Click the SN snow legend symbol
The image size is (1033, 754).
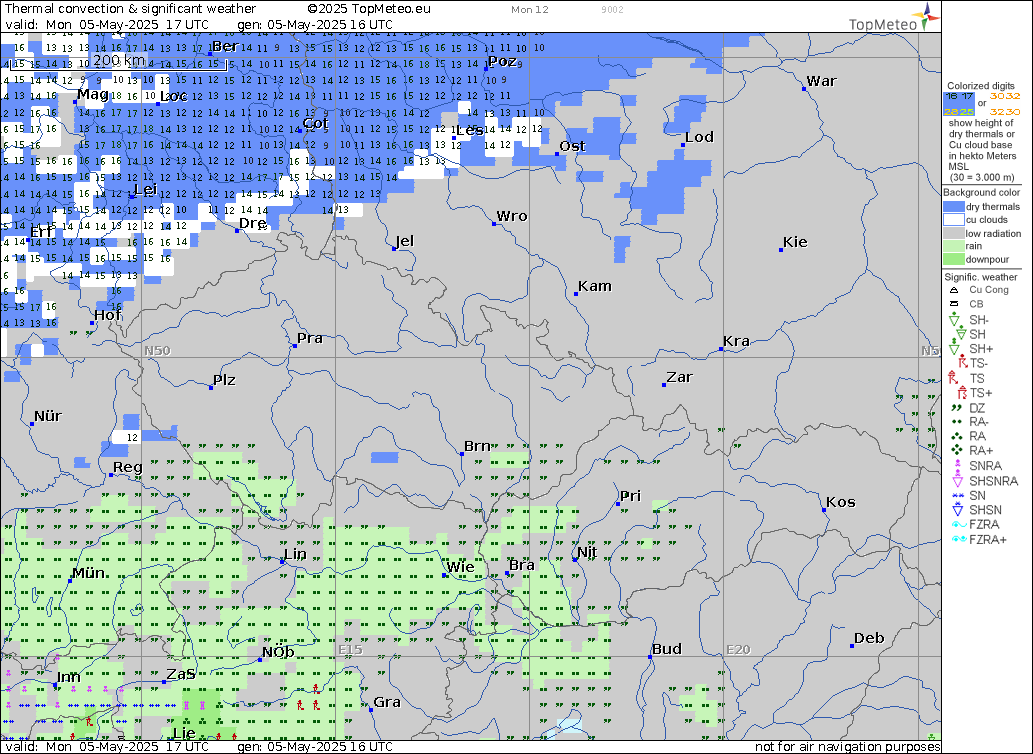click(x=957, y=496)
